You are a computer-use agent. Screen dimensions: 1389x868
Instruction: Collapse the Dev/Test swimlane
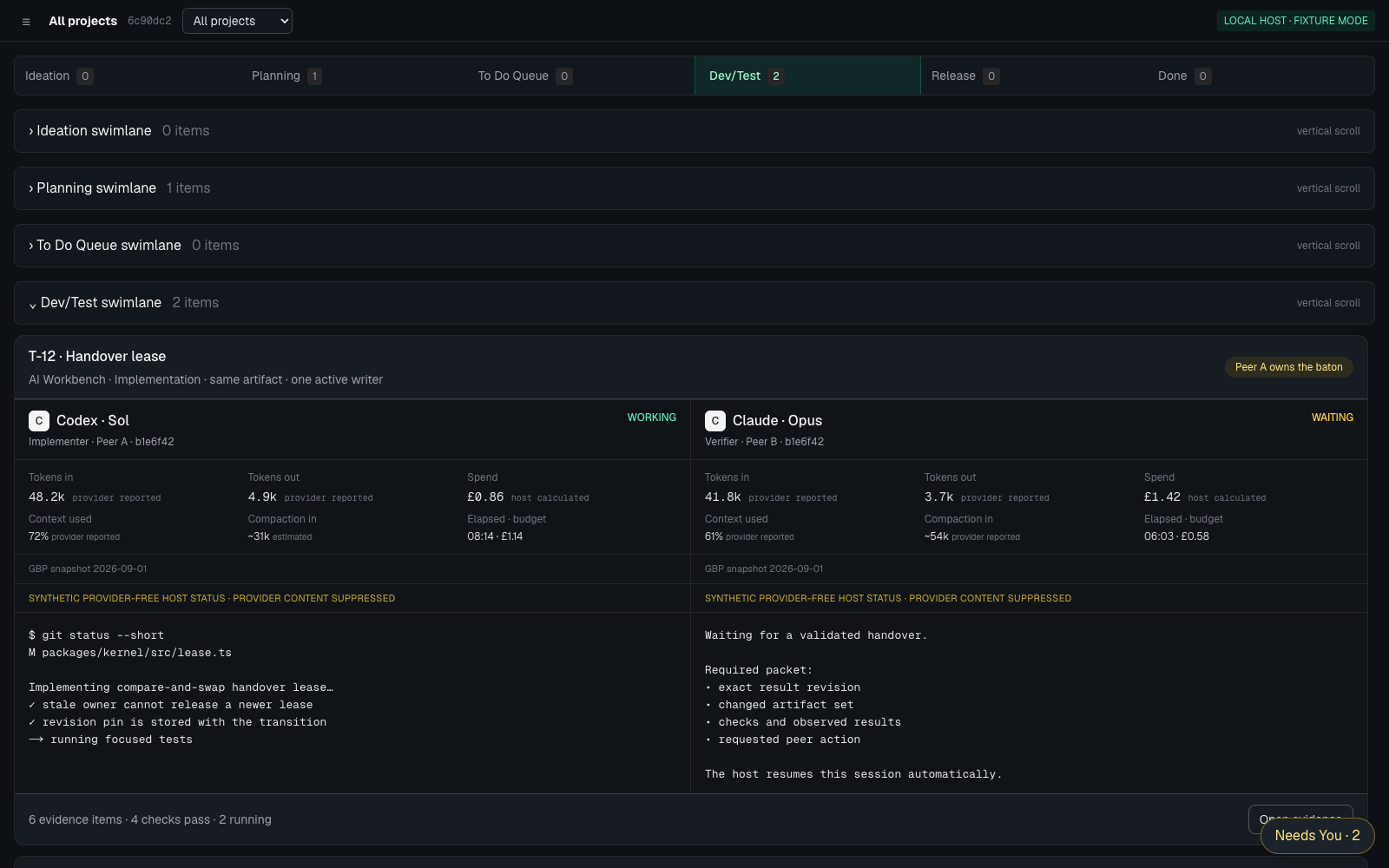tap(694, 303)
